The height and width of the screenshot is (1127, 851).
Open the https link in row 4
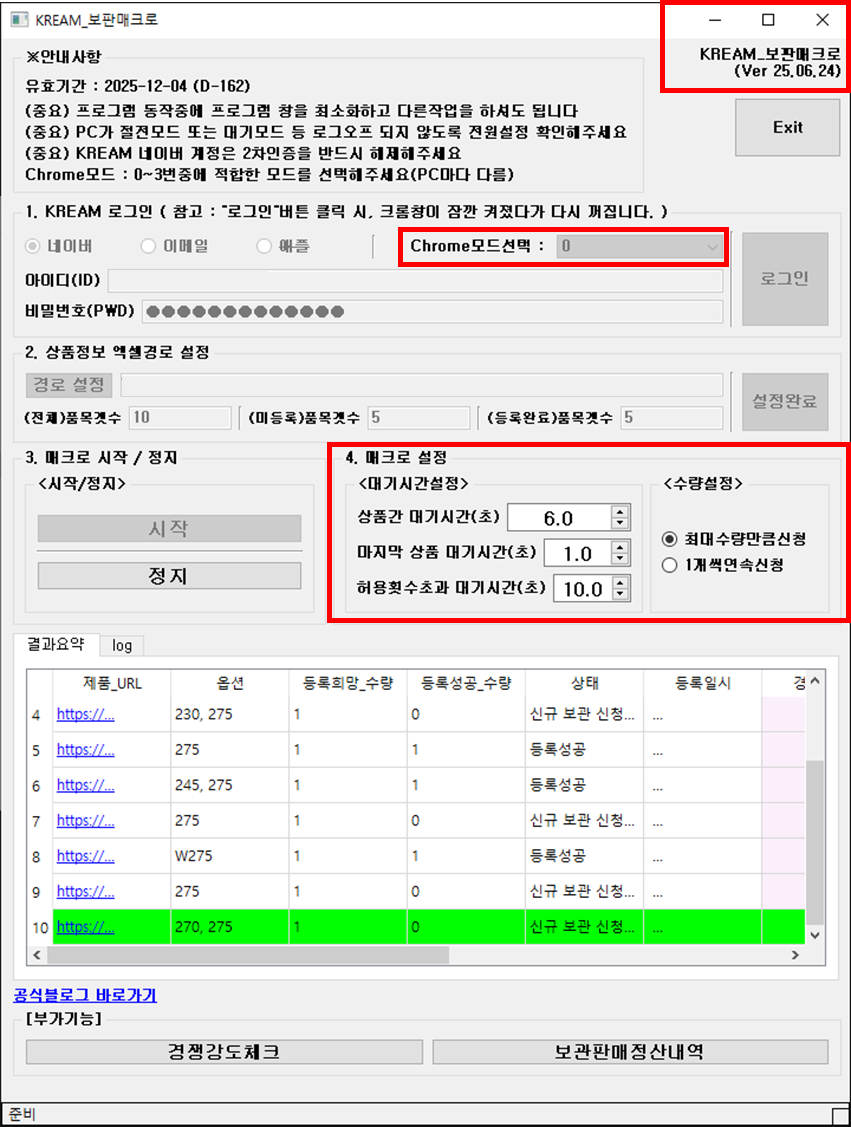[x=86, y=714]
